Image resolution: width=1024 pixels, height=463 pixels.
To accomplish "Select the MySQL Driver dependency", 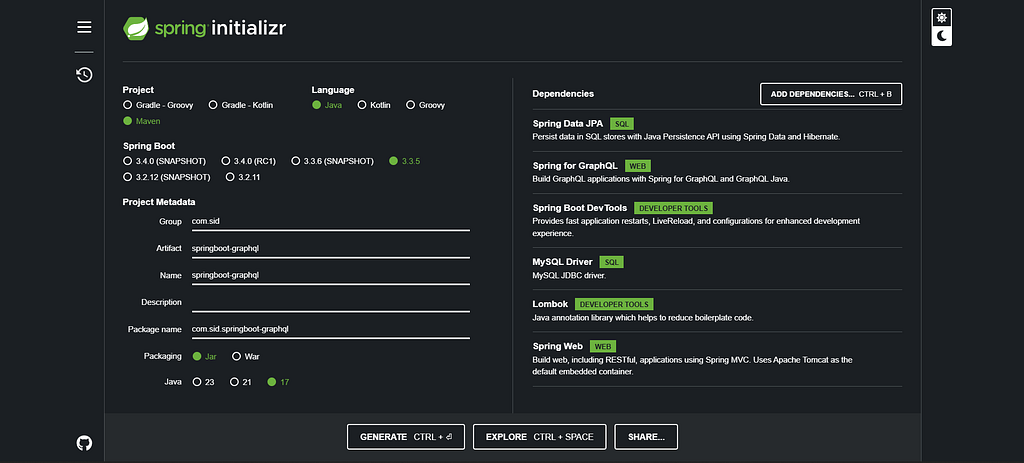I will click(717, 268).
